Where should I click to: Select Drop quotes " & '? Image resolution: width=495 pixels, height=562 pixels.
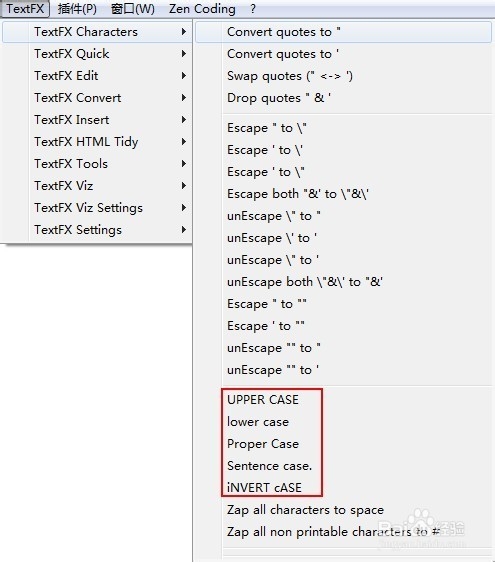(x=344, y=98)
